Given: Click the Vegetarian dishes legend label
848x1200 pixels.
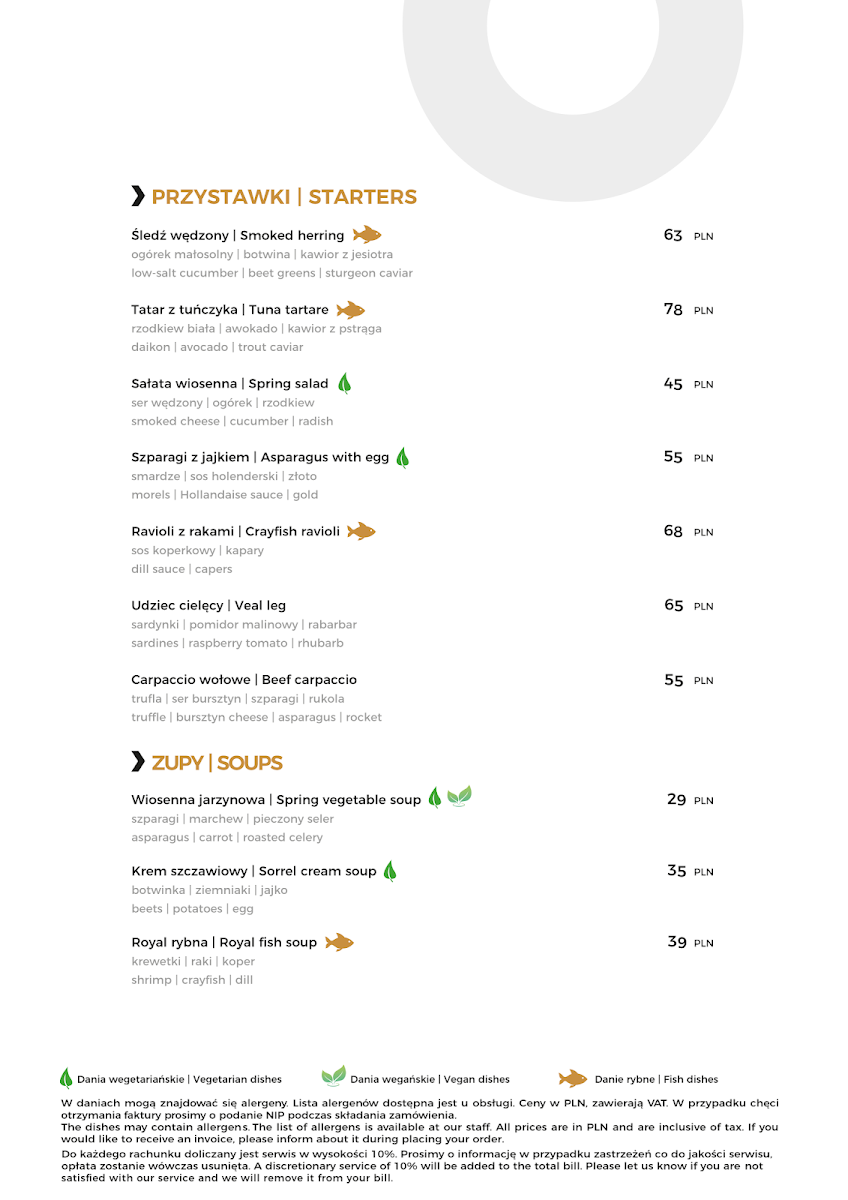Looking at the screenshot, I should coord(179,1079).
